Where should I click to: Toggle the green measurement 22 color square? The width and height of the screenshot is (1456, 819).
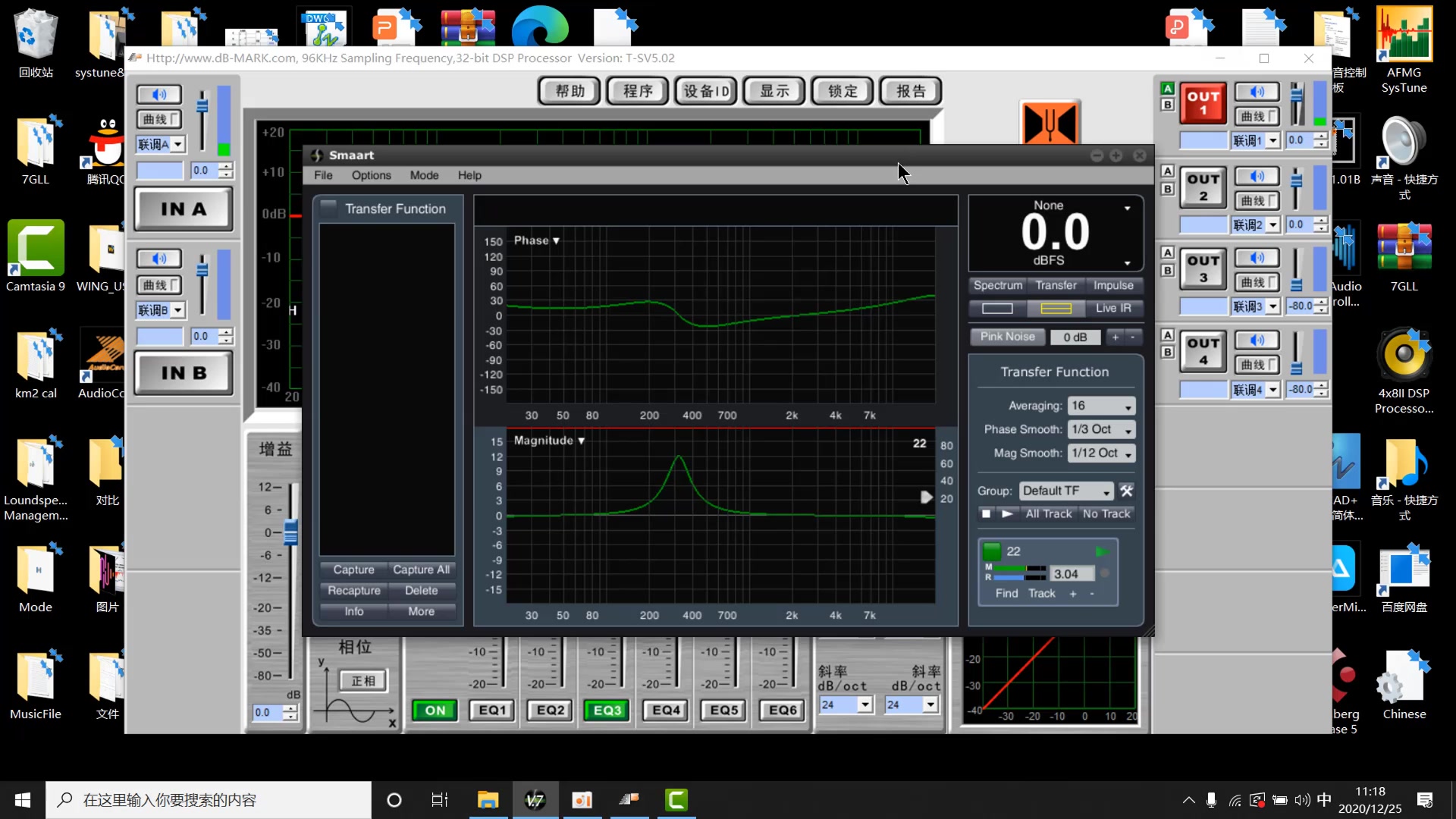coord(991,551)
